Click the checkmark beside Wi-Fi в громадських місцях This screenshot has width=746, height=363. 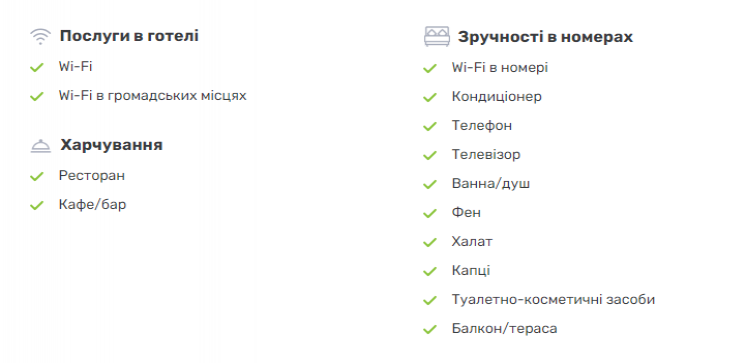click(37, 97)
